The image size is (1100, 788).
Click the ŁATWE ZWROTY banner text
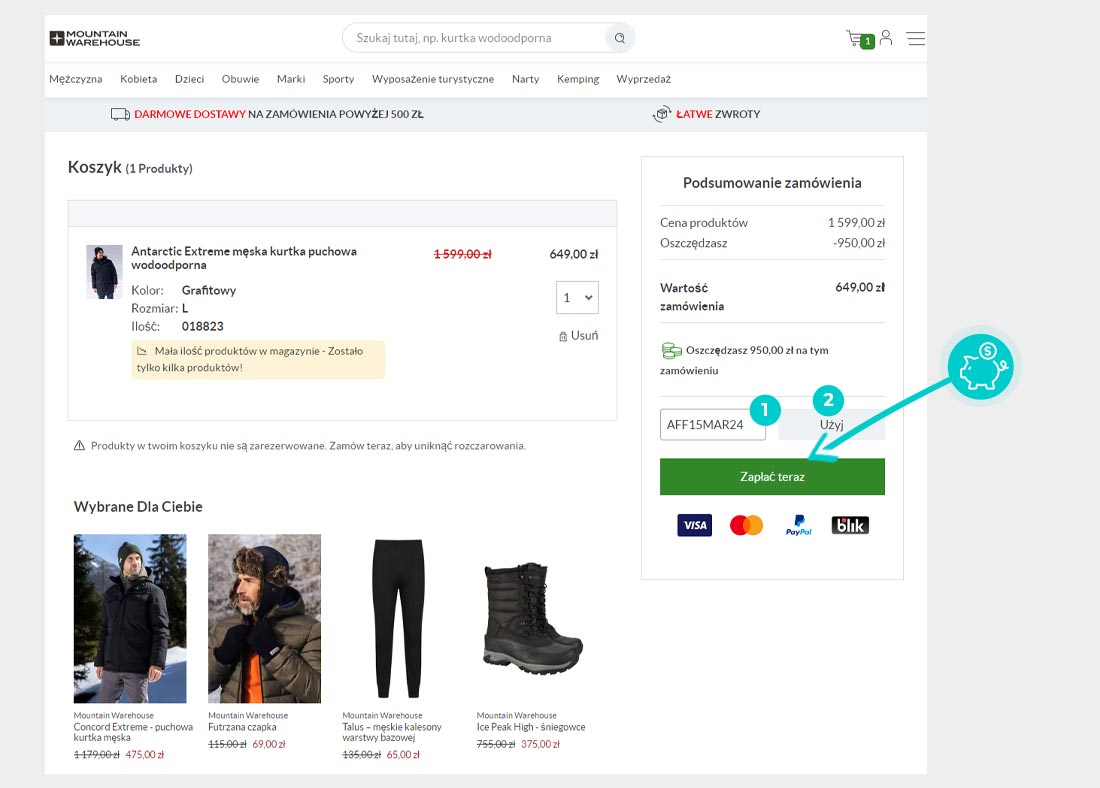(x=718, y=114)
